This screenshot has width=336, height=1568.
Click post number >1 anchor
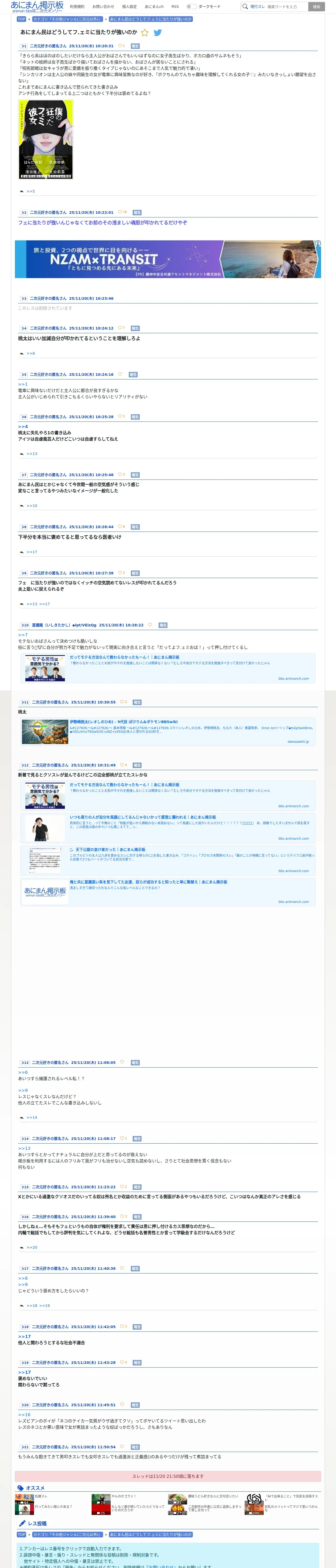(23, 46)
